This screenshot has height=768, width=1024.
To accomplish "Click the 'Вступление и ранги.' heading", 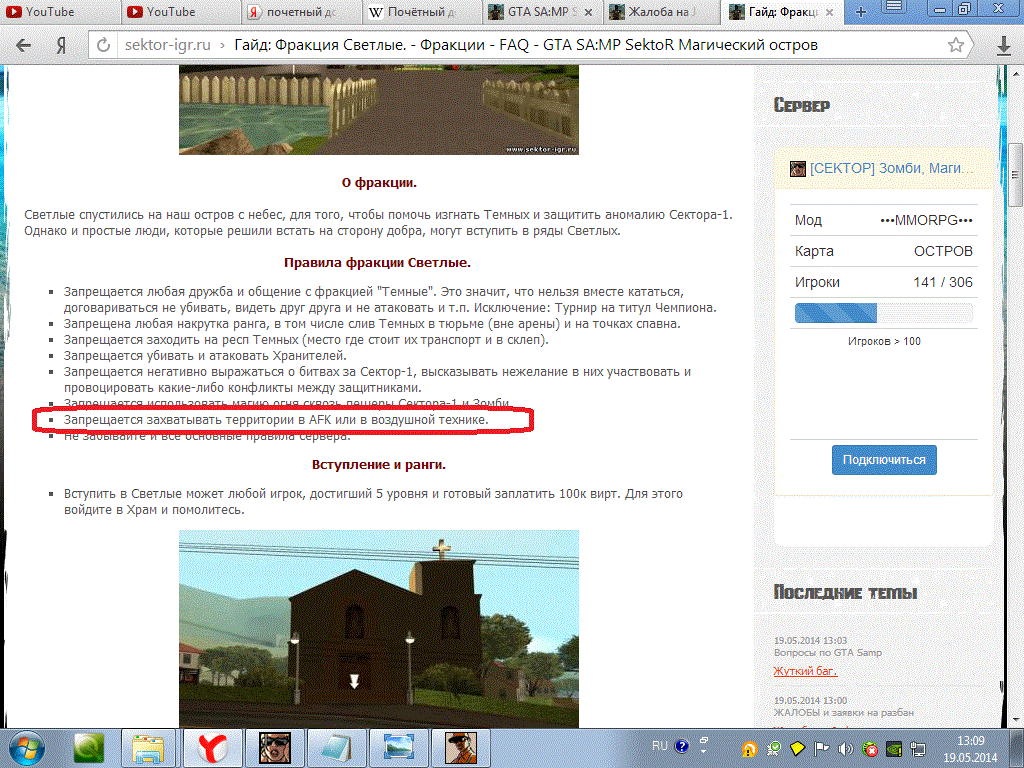I will click(379, 465).
